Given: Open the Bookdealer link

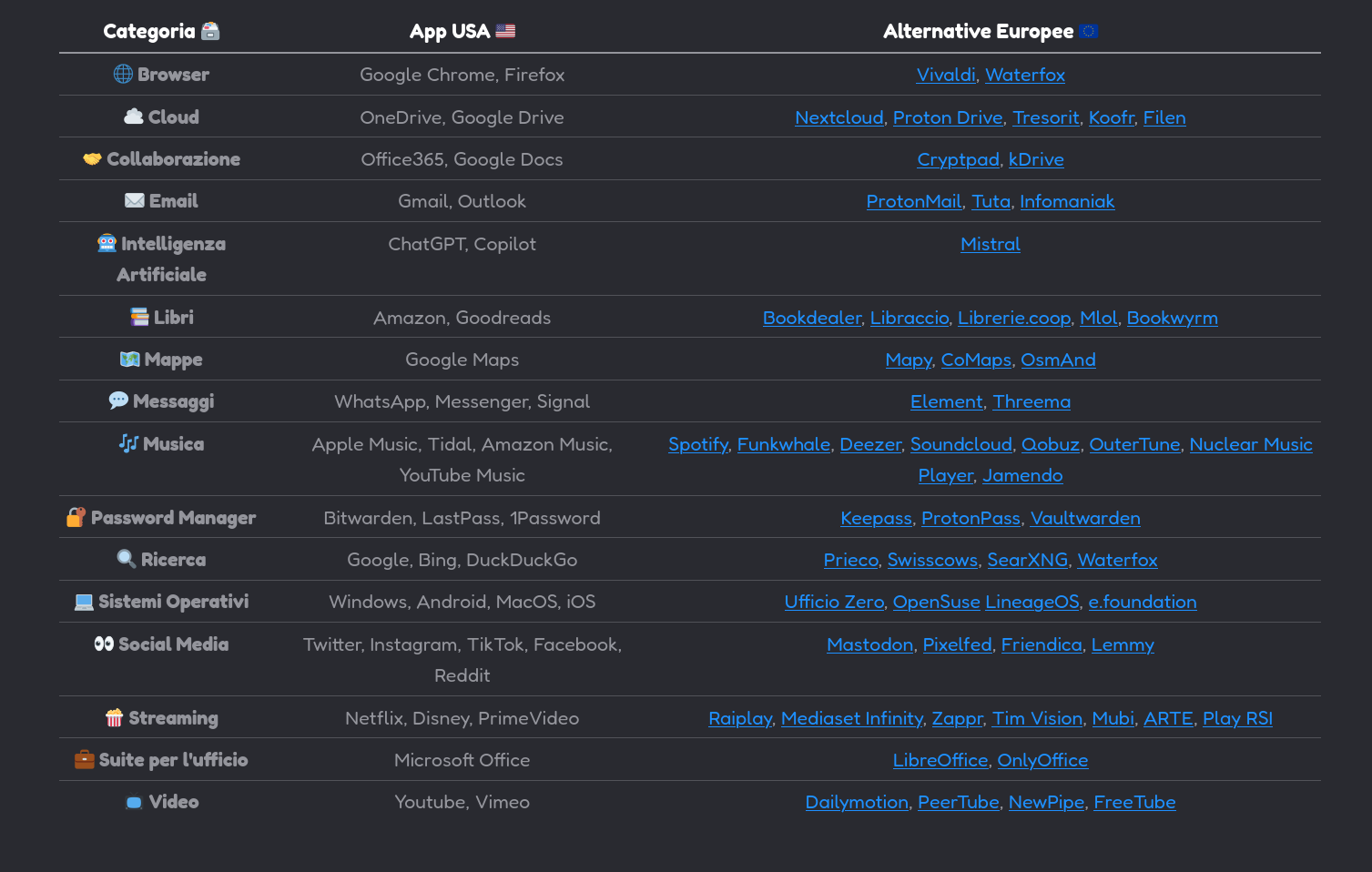Looking at the screenshot, I should pos(812,318).
